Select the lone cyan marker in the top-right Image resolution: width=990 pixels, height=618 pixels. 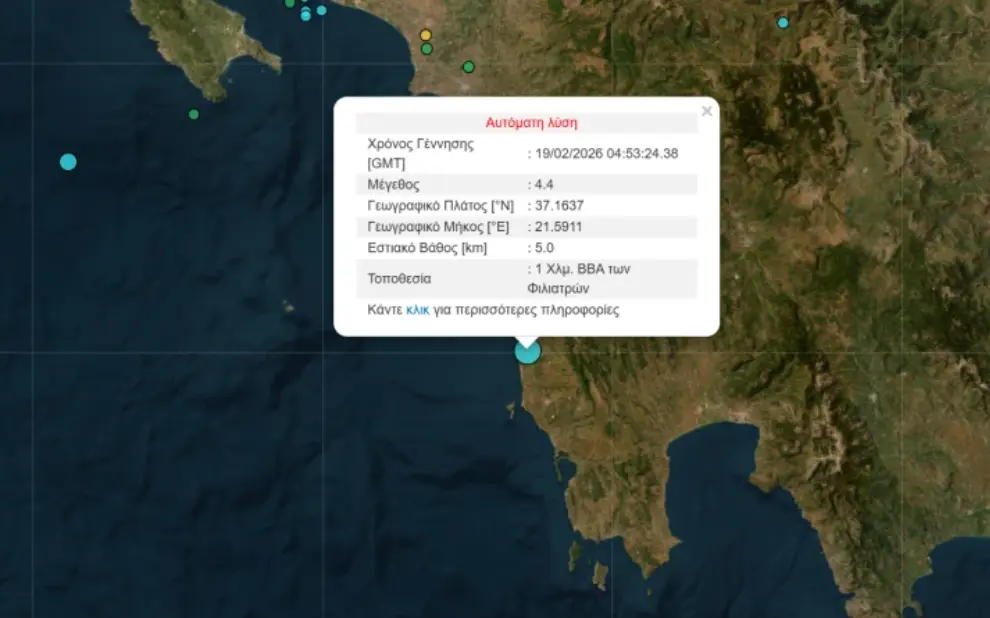(x=783, y=22)
